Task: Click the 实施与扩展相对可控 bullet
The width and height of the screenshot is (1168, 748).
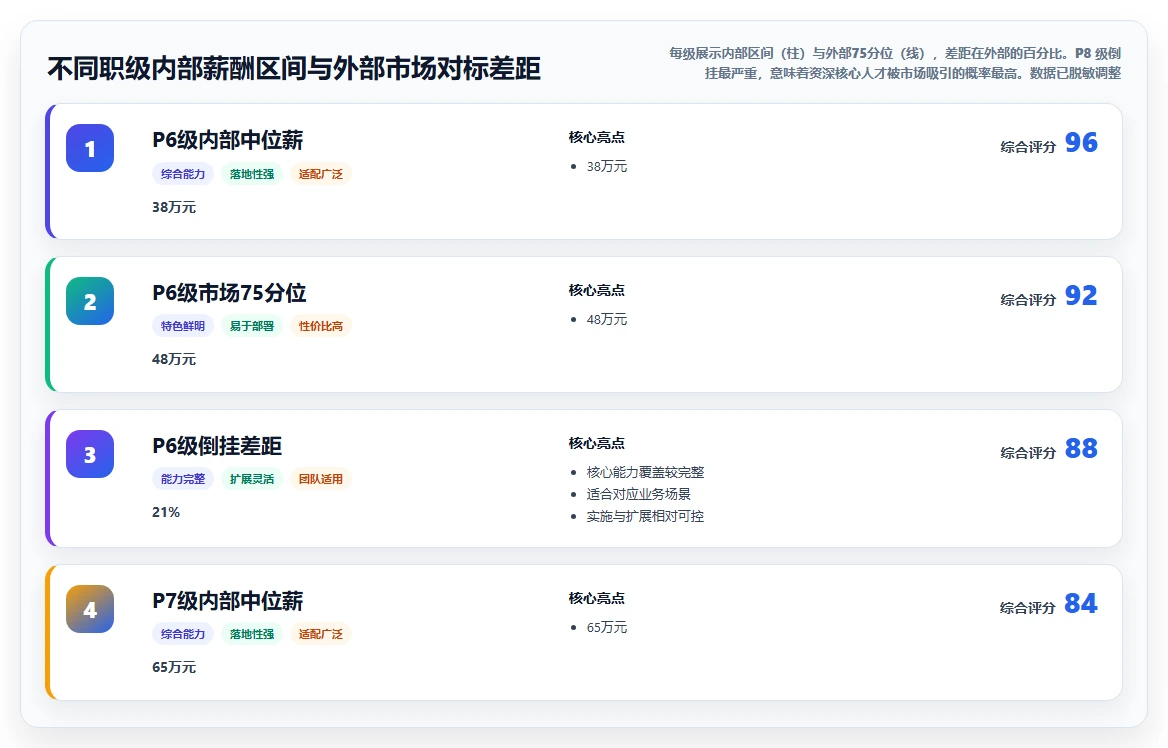Action: pos(645,516)
